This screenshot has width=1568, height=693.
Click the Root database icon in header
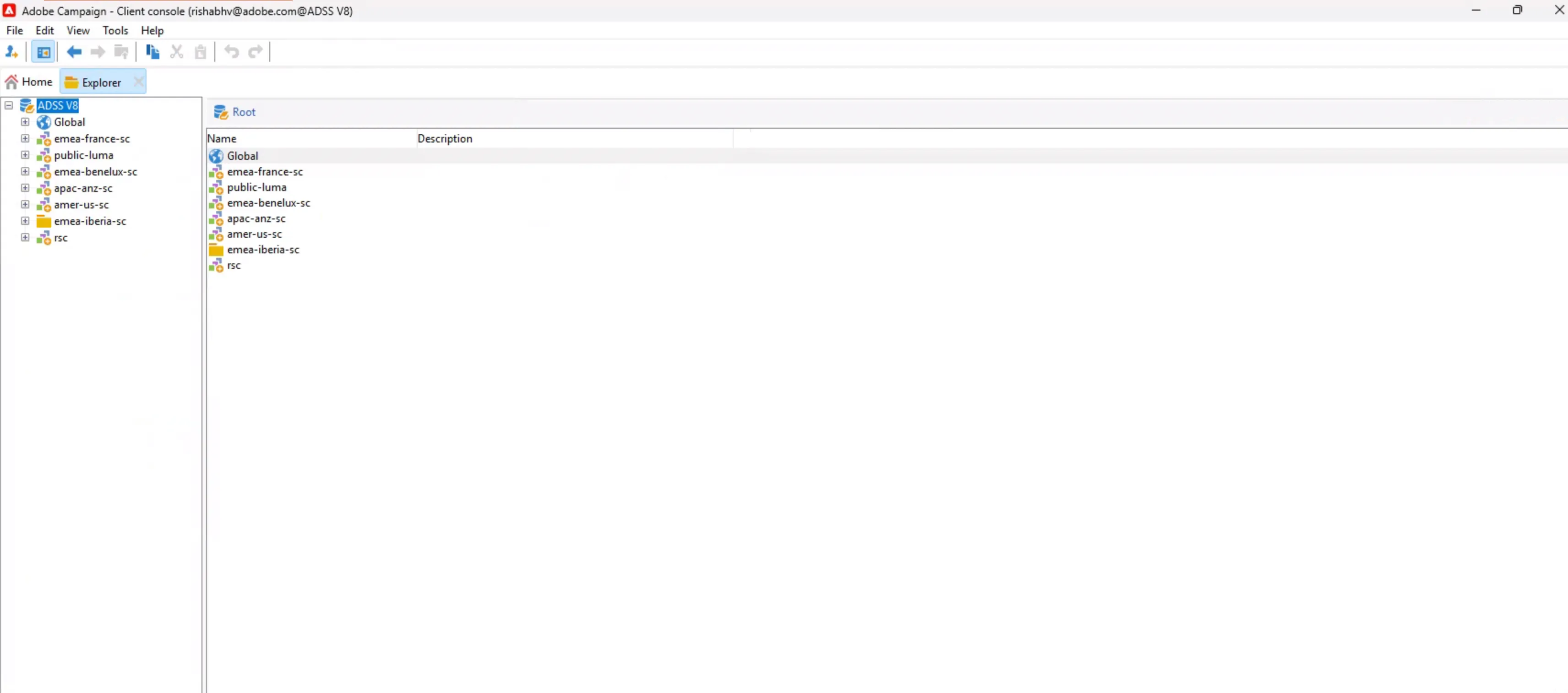[x=221, y=112]
